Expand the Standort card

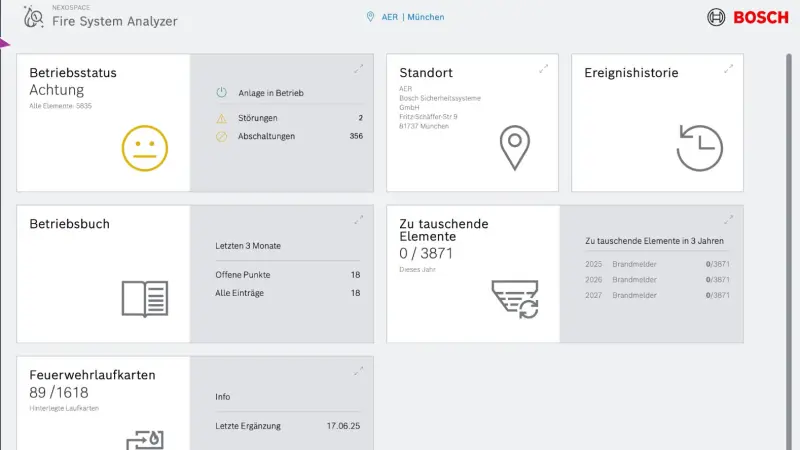(x=543, y=69)
